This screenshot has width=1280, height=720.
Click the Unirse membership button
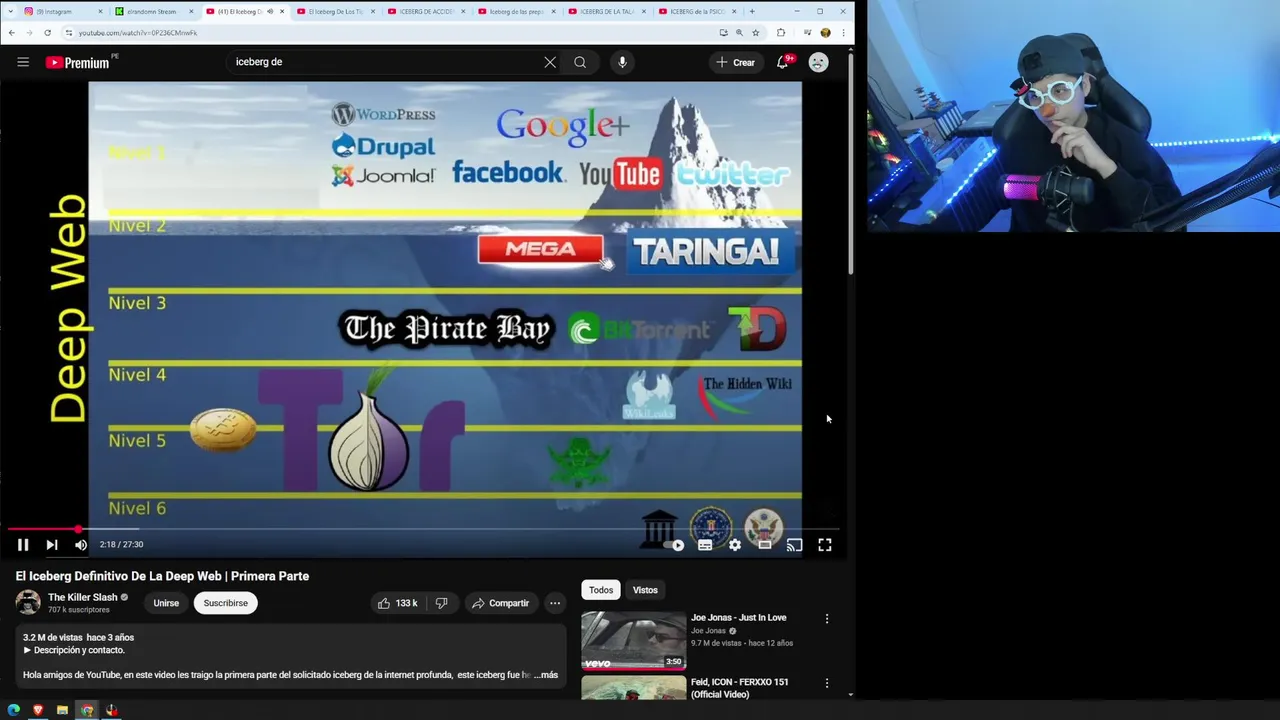[166, 603]
